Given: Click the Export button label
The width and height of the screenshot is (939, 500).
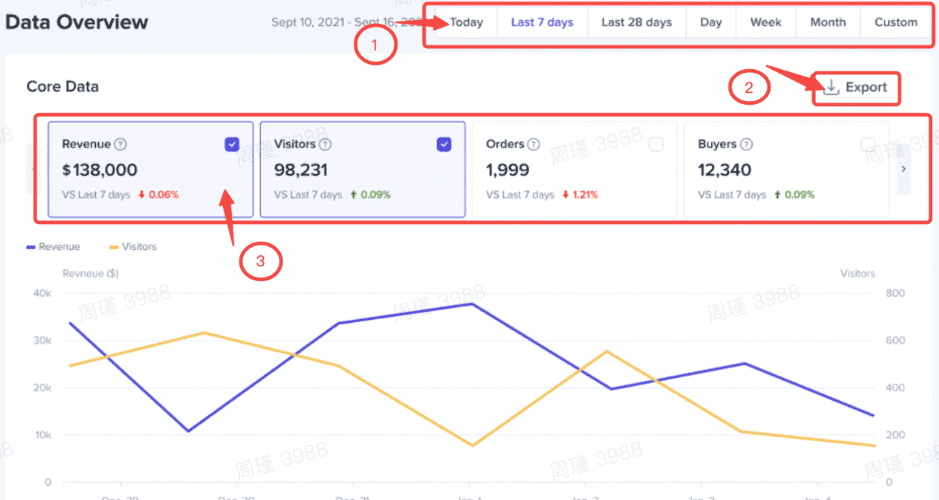Looking at the screenshot, I should pos(866,87).
